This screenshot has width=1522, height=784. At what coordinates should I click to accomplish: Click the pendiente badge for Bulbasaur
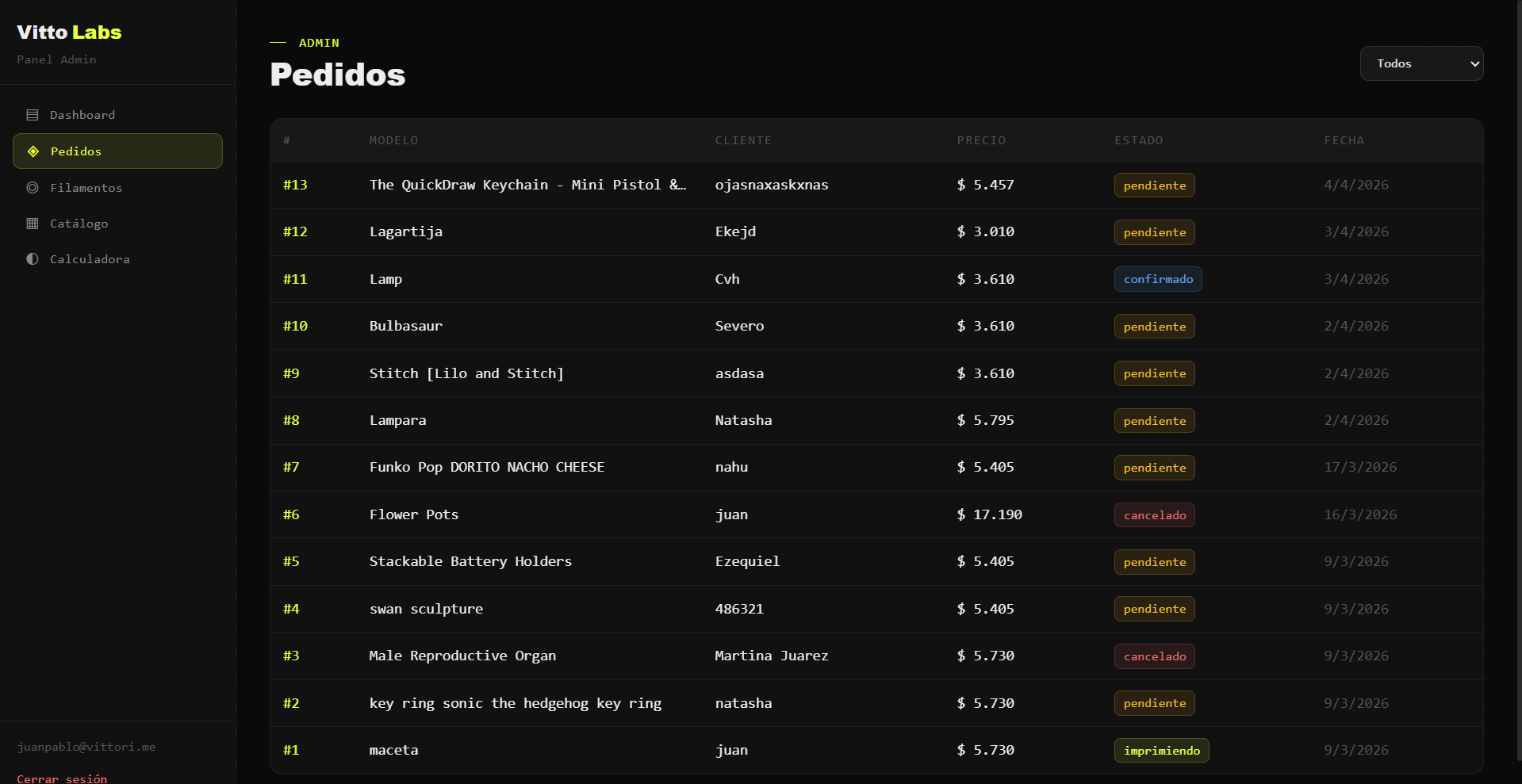(x=1154, y=327)
